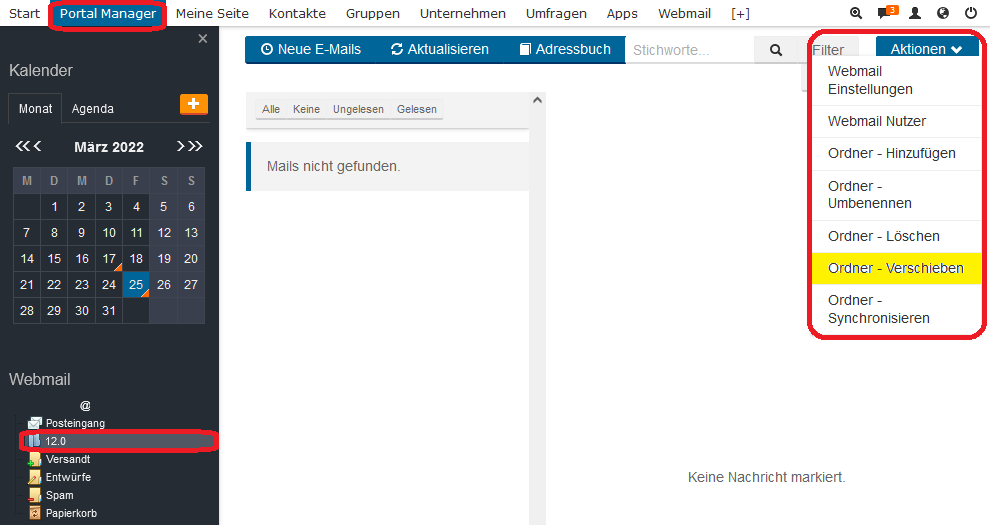Open the Entwürfe folder label

pyautogui.click(x=68, y=477)
